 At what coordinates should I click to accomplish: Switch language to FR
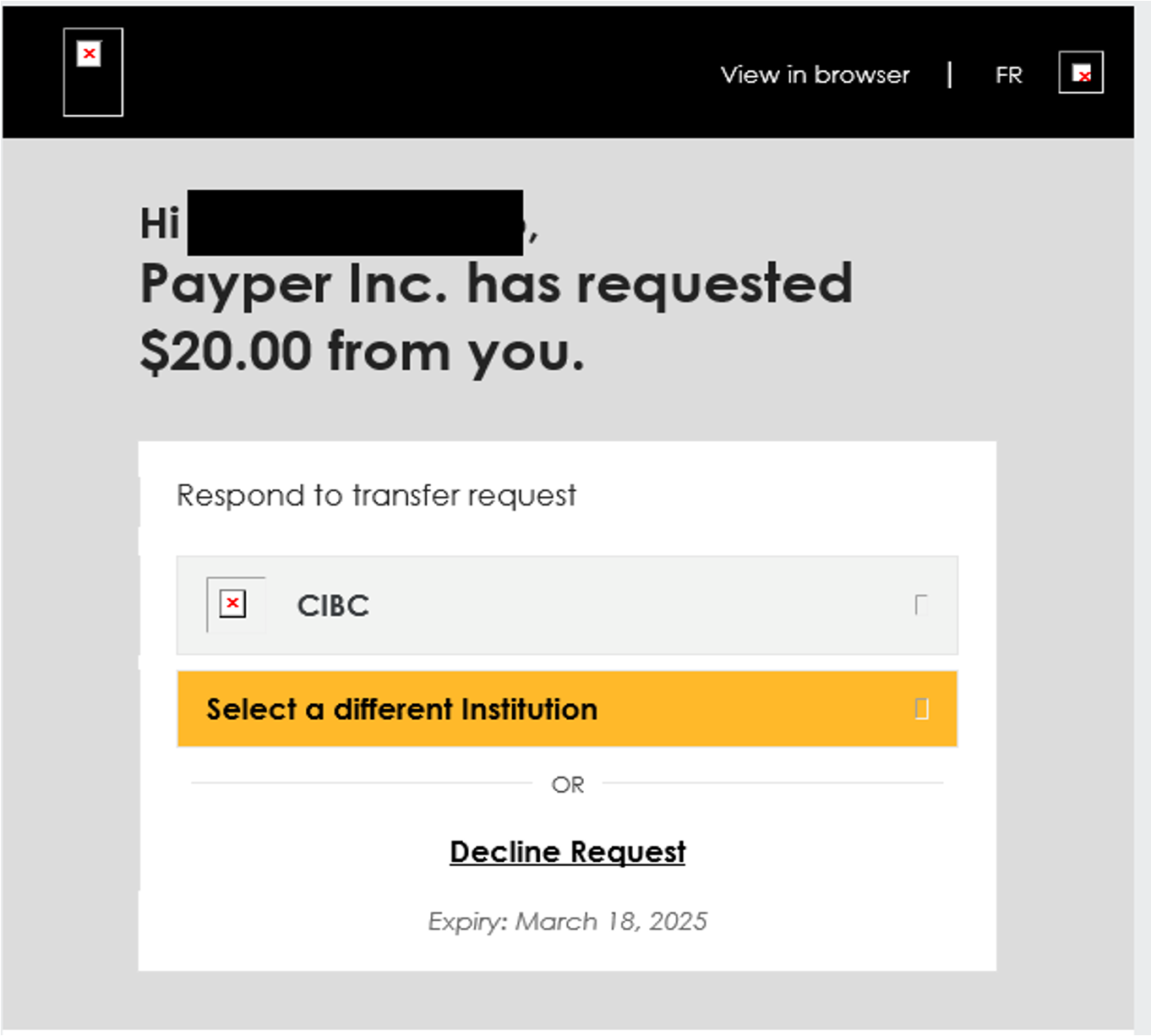click(1008, 75)
